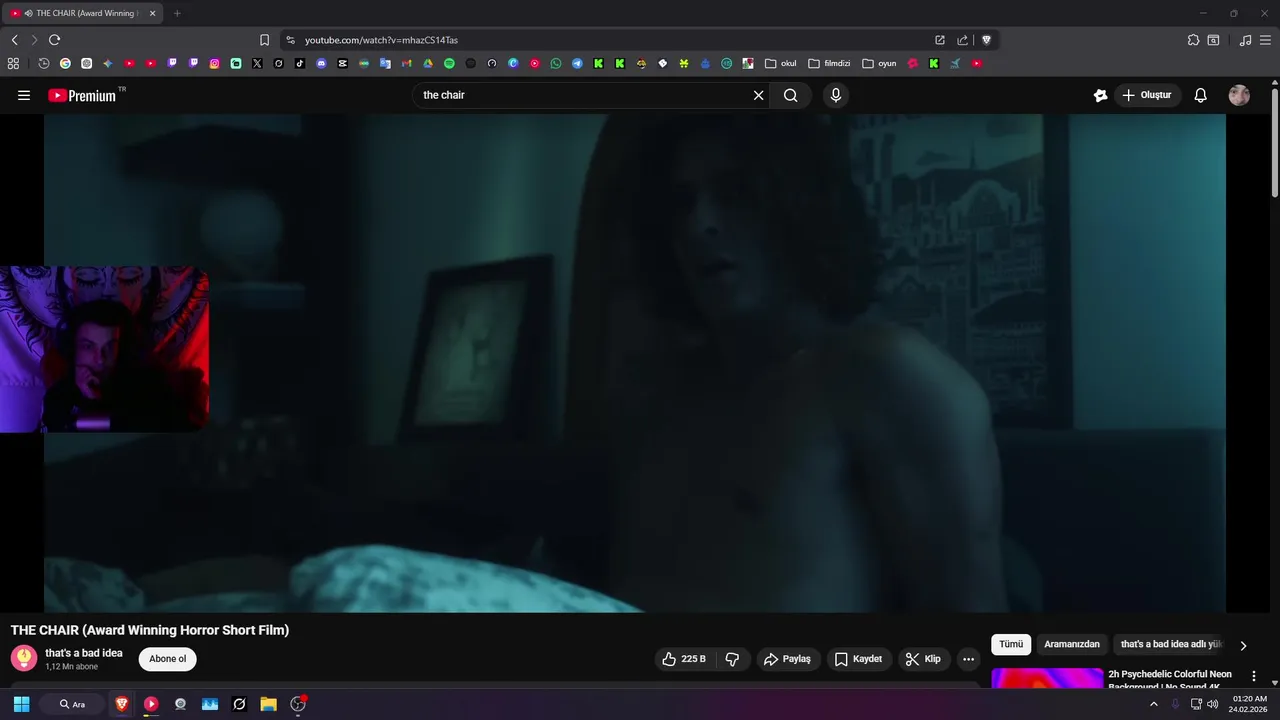Open more actions three-dot menu
Image resolution: width=1280 pixels, height=720 pixels.
[x=968, y=659]
